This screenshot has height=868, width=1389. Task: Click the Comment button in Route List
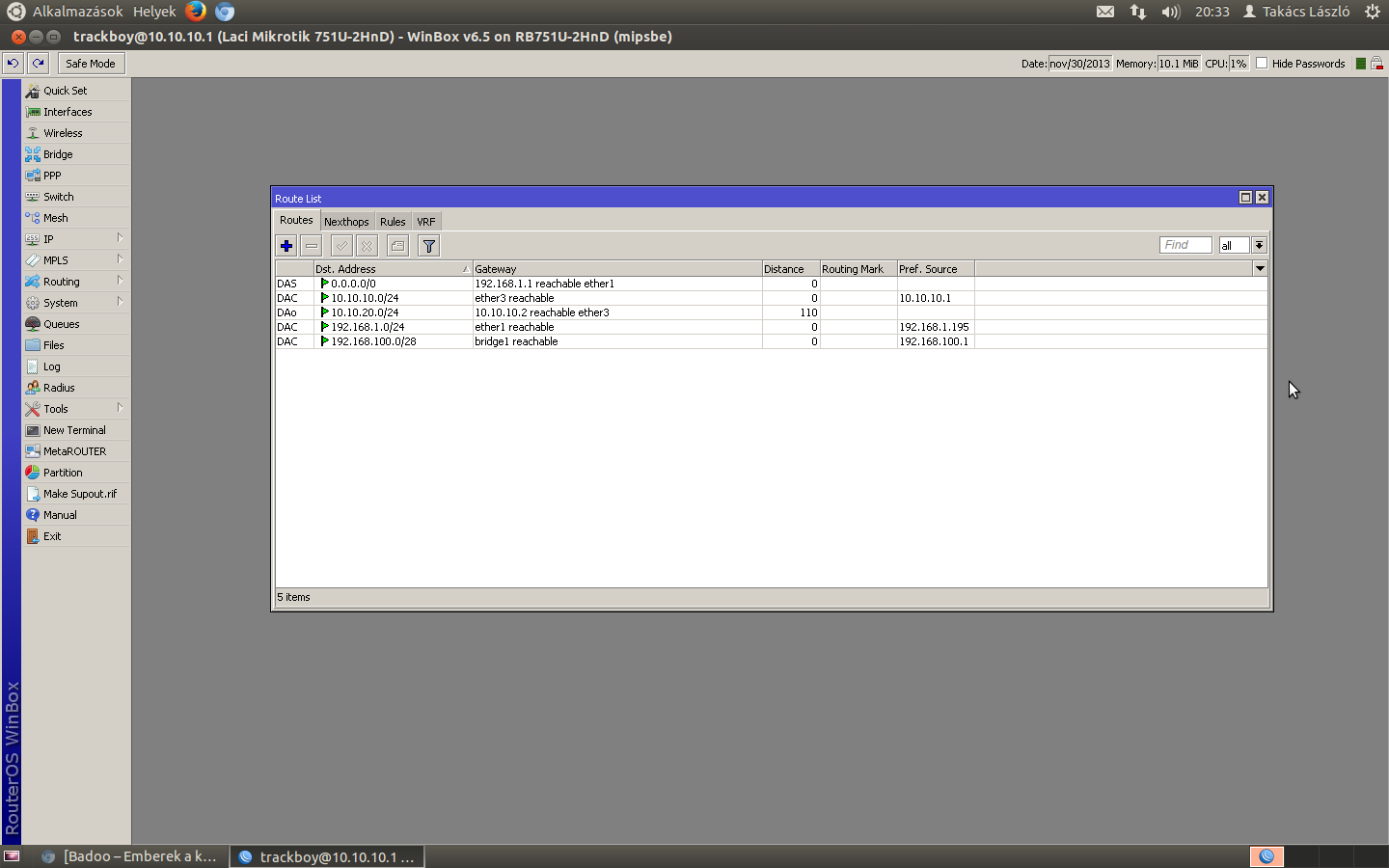point(397,246)
